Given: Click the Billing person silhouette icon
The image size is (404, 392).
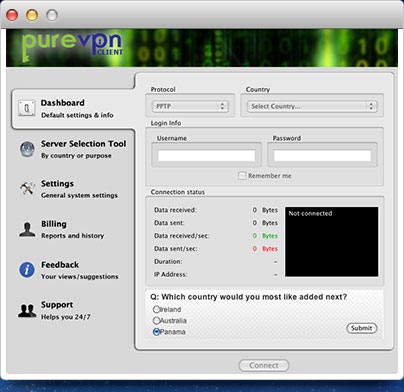Looking at the screenshot, I should pyautogui.click(x=27, y=229).
